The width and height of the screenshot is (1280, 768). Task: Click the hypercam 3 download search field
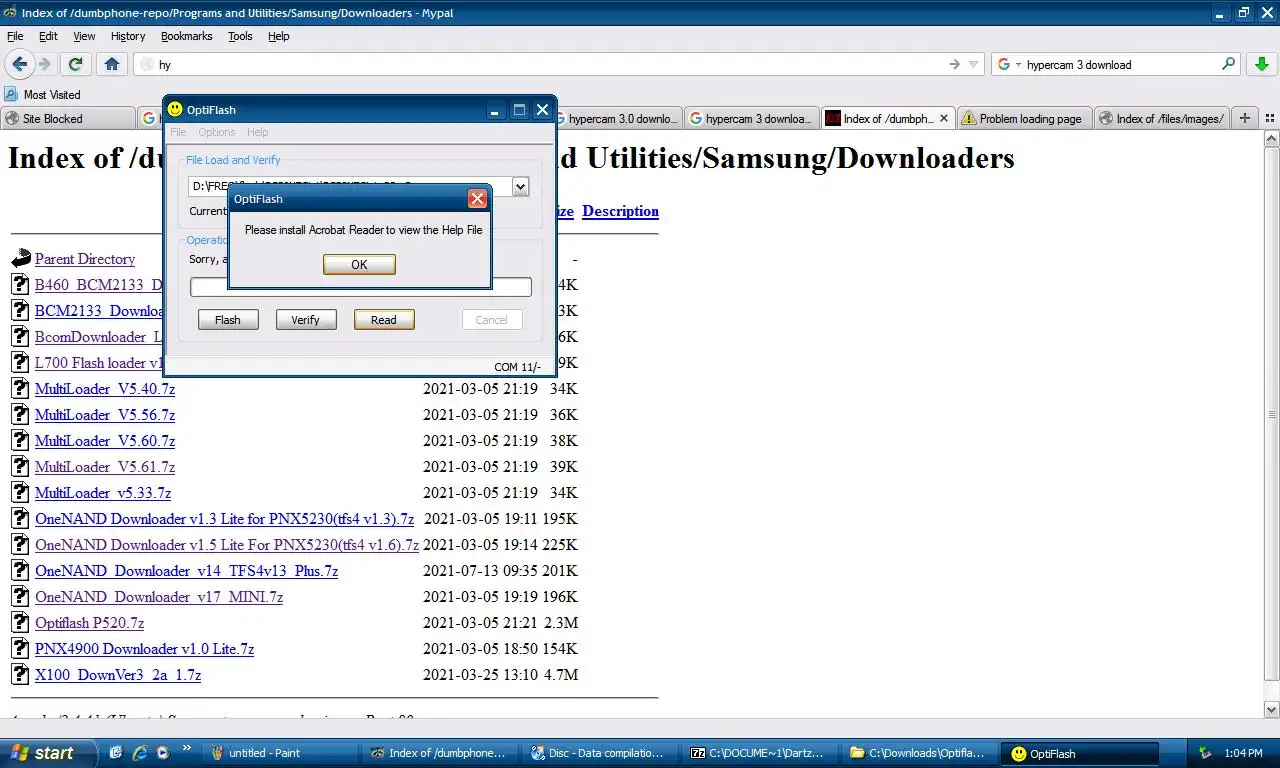[x=1120, y=64]
